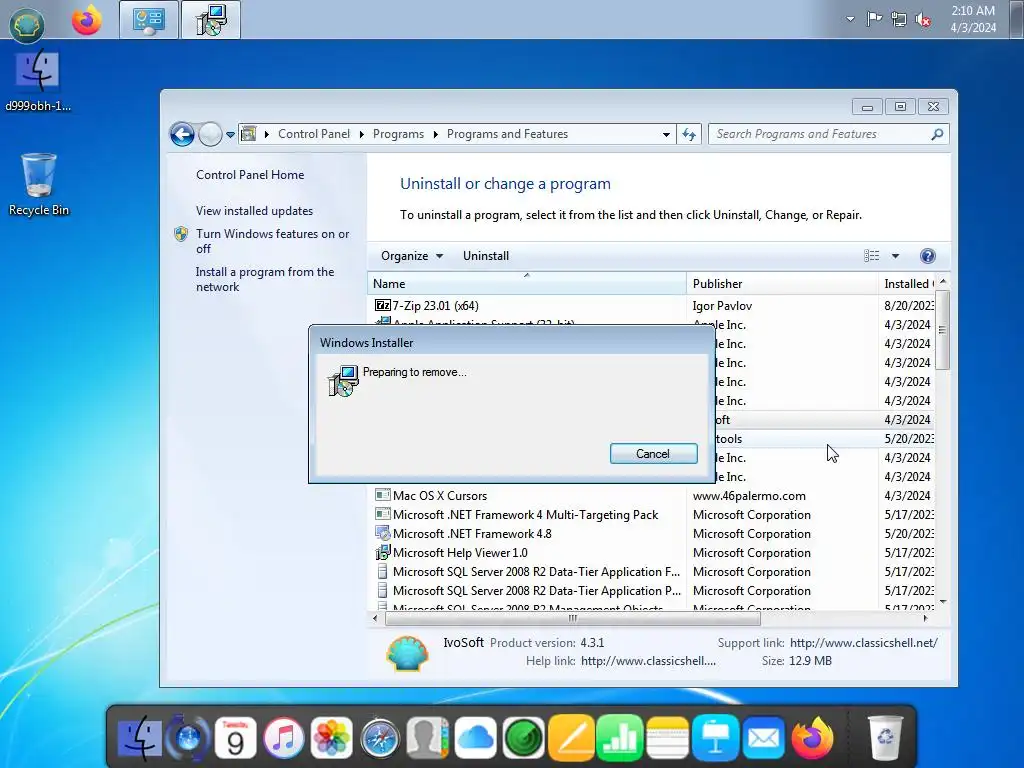
Task: Change view with the view icon button
Action: 872,256
